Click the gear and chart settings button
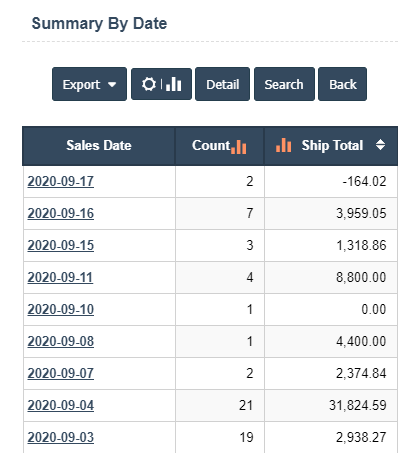Viewport: 420px width, 453px height. pos(161,84)
